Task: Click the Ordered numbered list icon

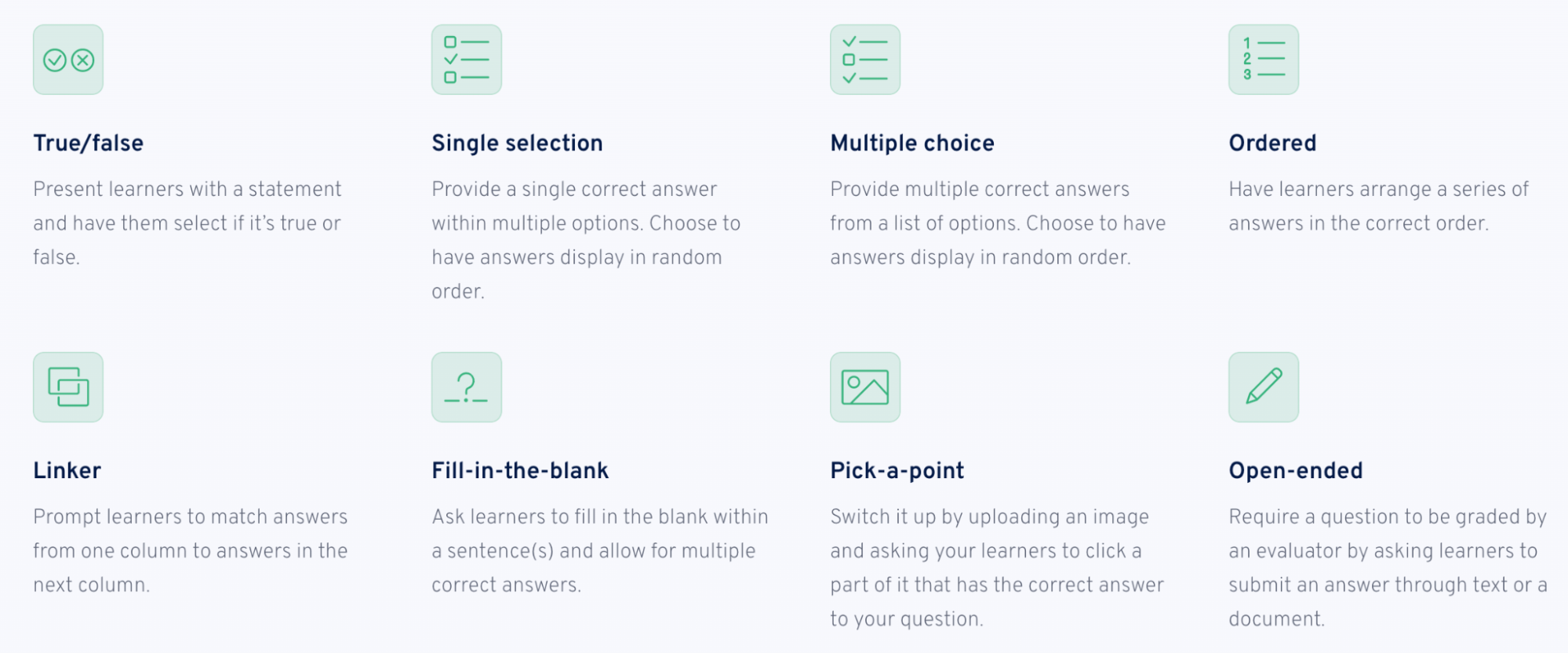Action: pyautogui.click(x=1264, y=60)
